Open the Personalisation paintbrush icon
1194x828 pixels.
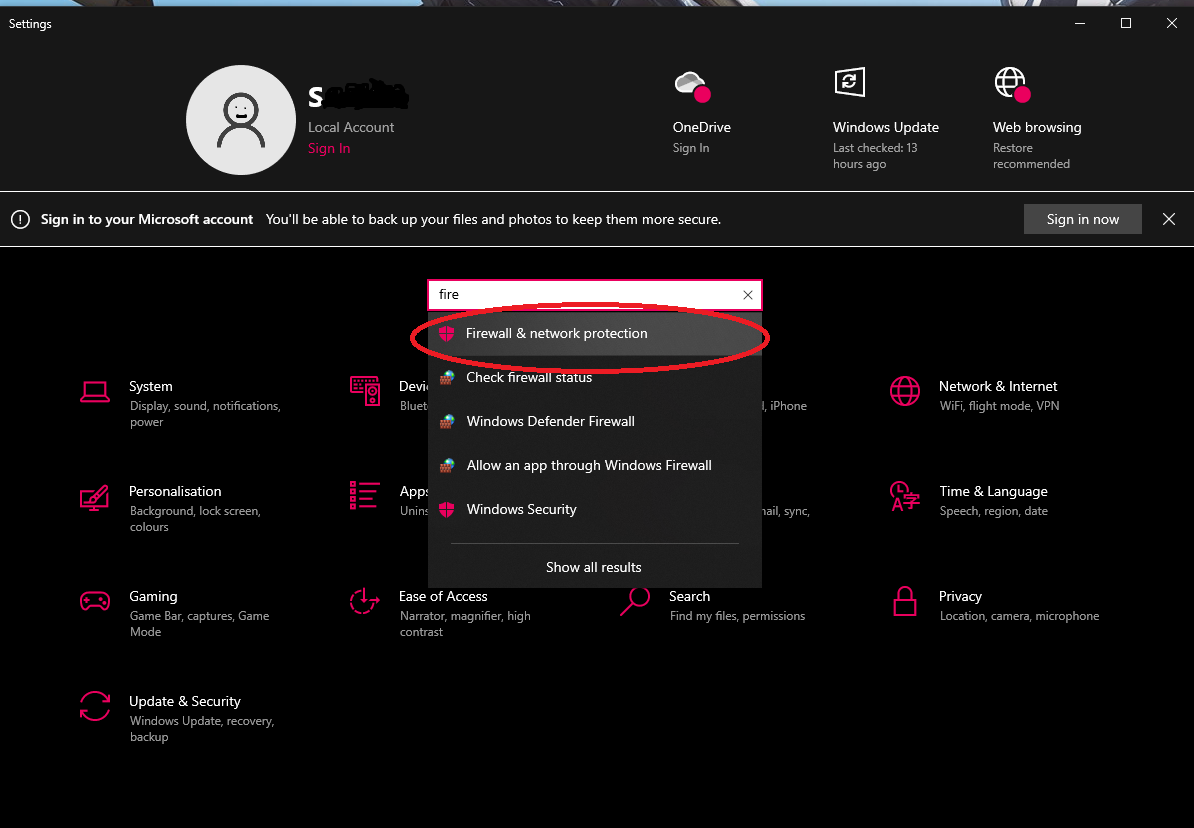94,497
